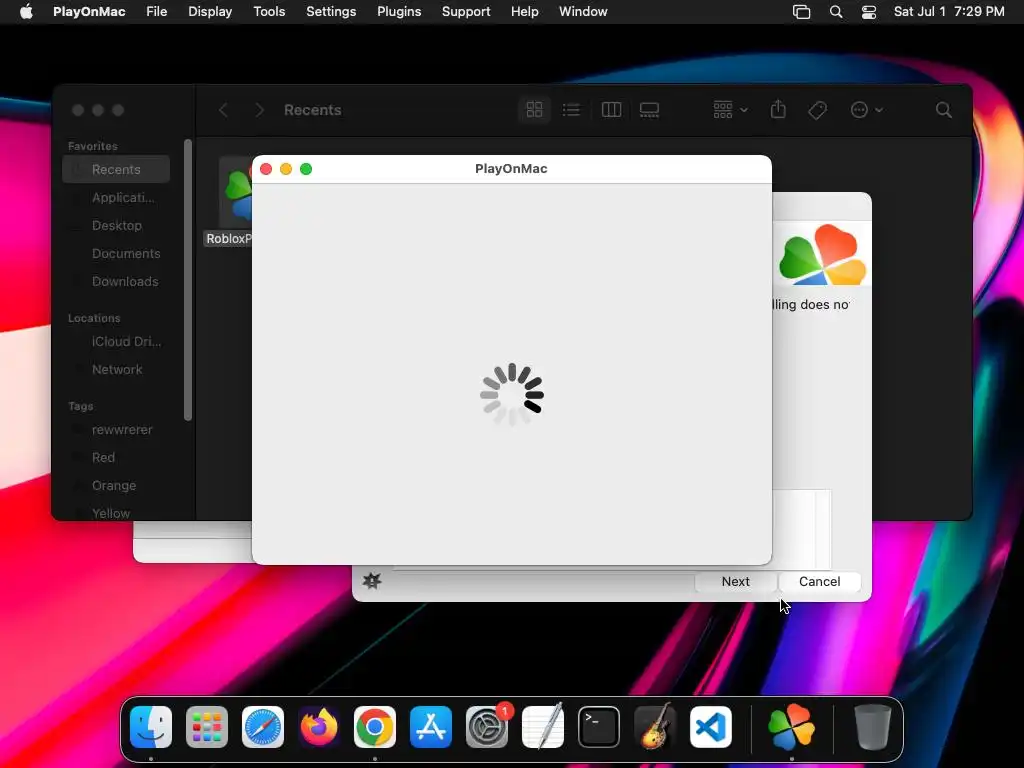Viewport: 1024px width, 768px height.
Task: Open Google Chrome from the Dock
Action: [x=375, y=727]
